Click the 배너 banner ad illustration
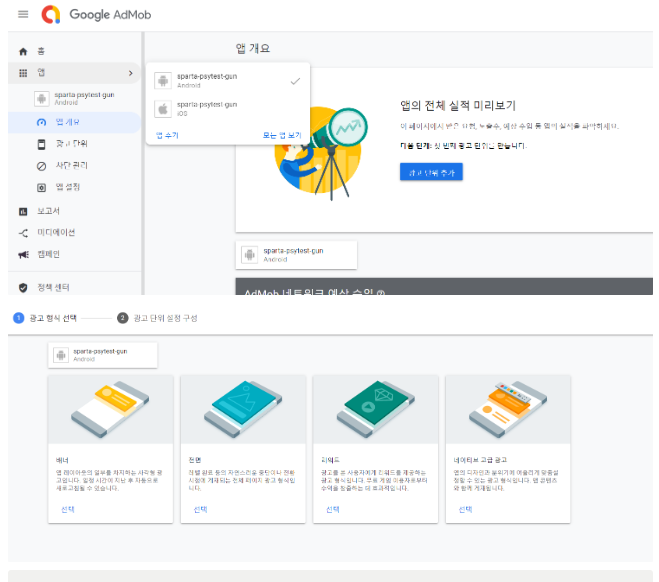 click(x=110, y=409)
